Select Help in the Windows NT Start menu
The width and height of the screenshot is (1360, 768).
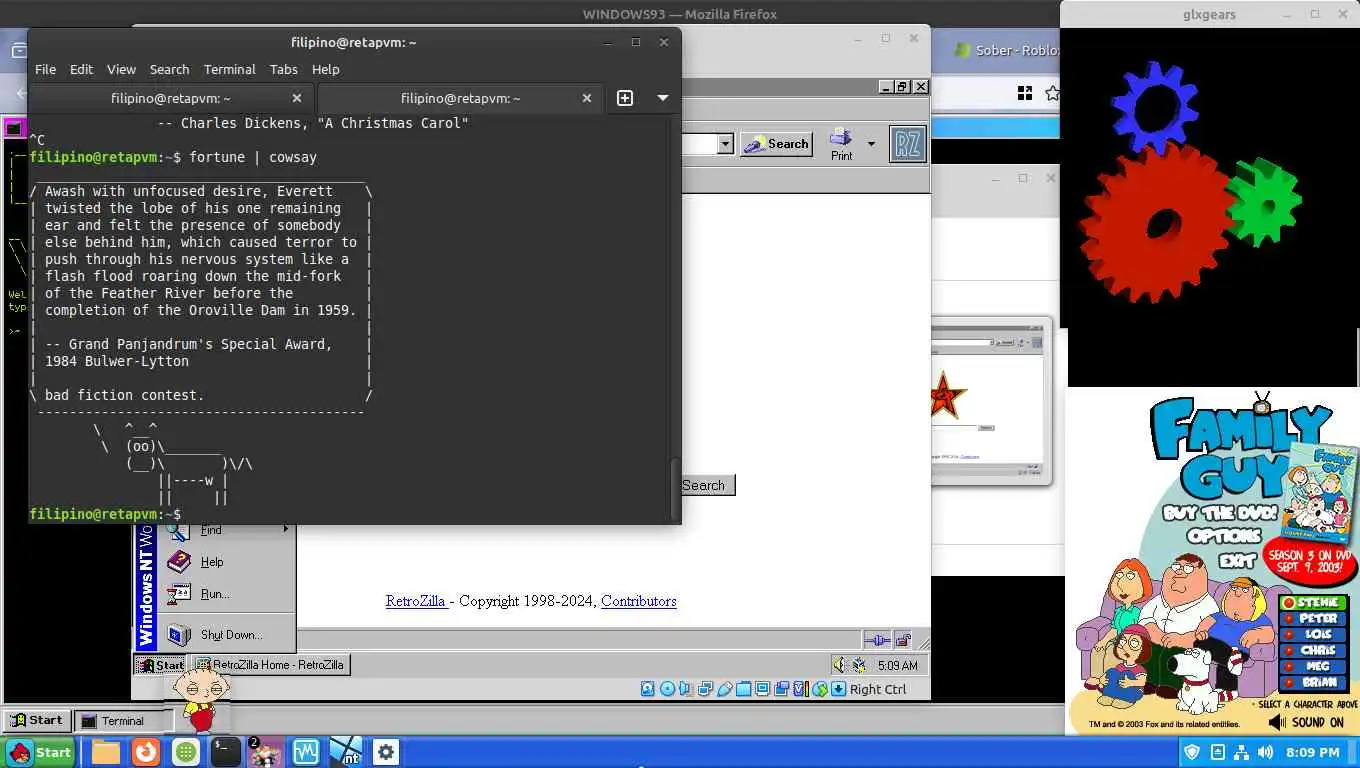pyautogui.click(x=226, y=562)
